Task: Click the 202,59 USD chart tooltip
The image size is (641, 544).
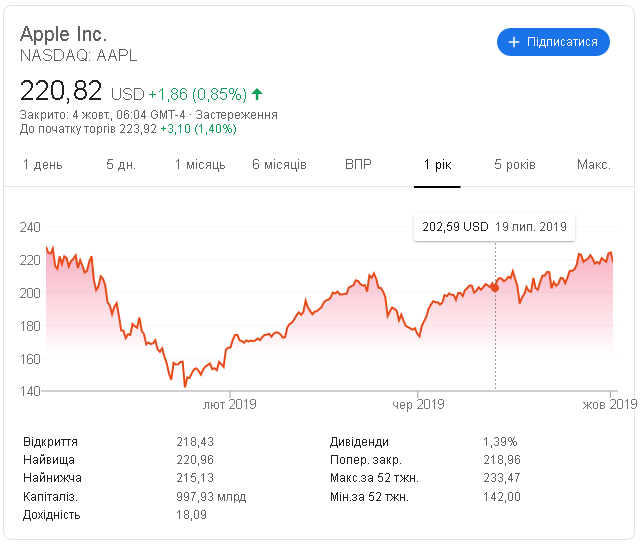Action: tap(494, 227)
